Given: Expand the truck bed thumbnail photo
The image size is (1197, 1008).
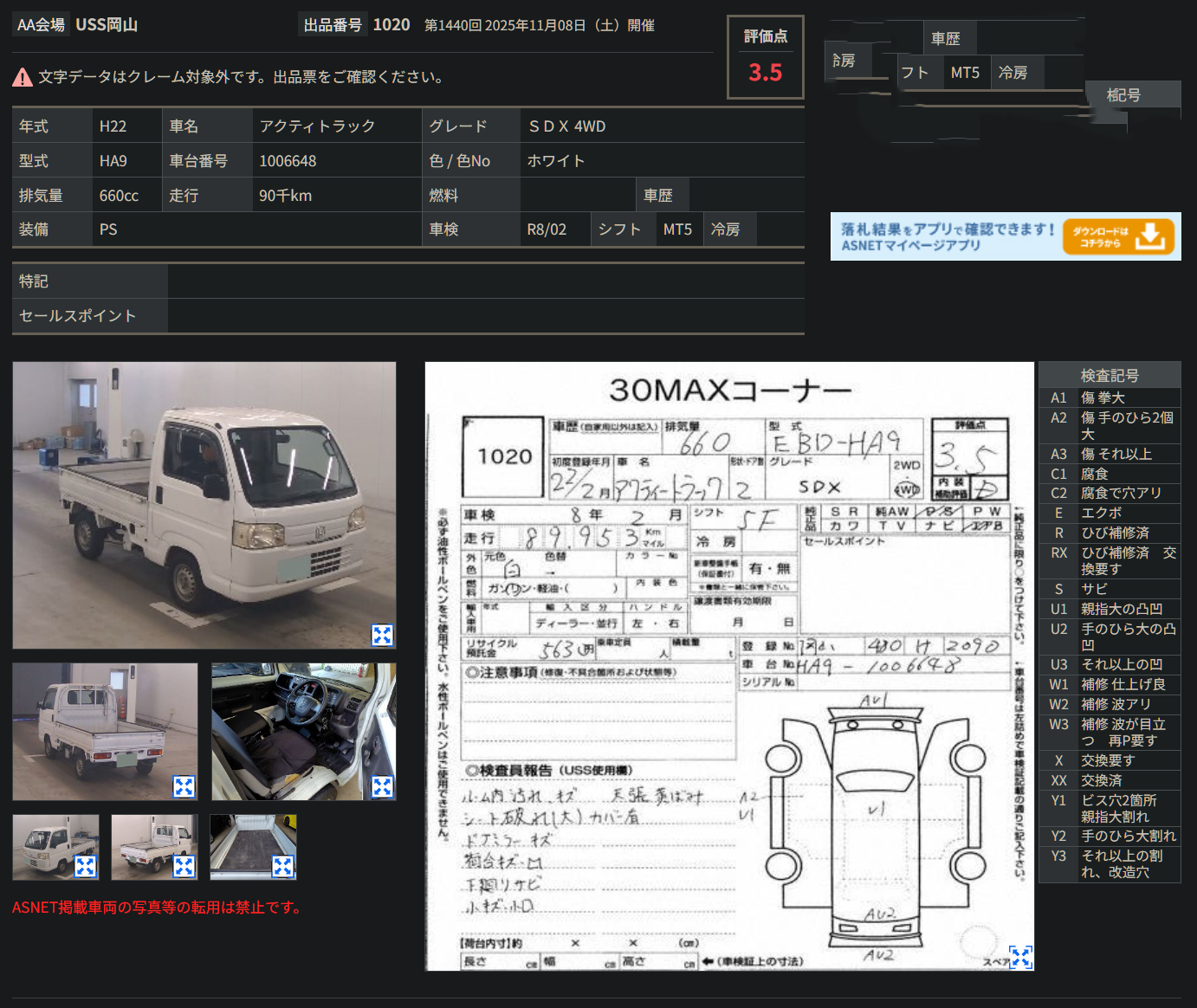Looking at the screenshot, I should pos(282,866).
